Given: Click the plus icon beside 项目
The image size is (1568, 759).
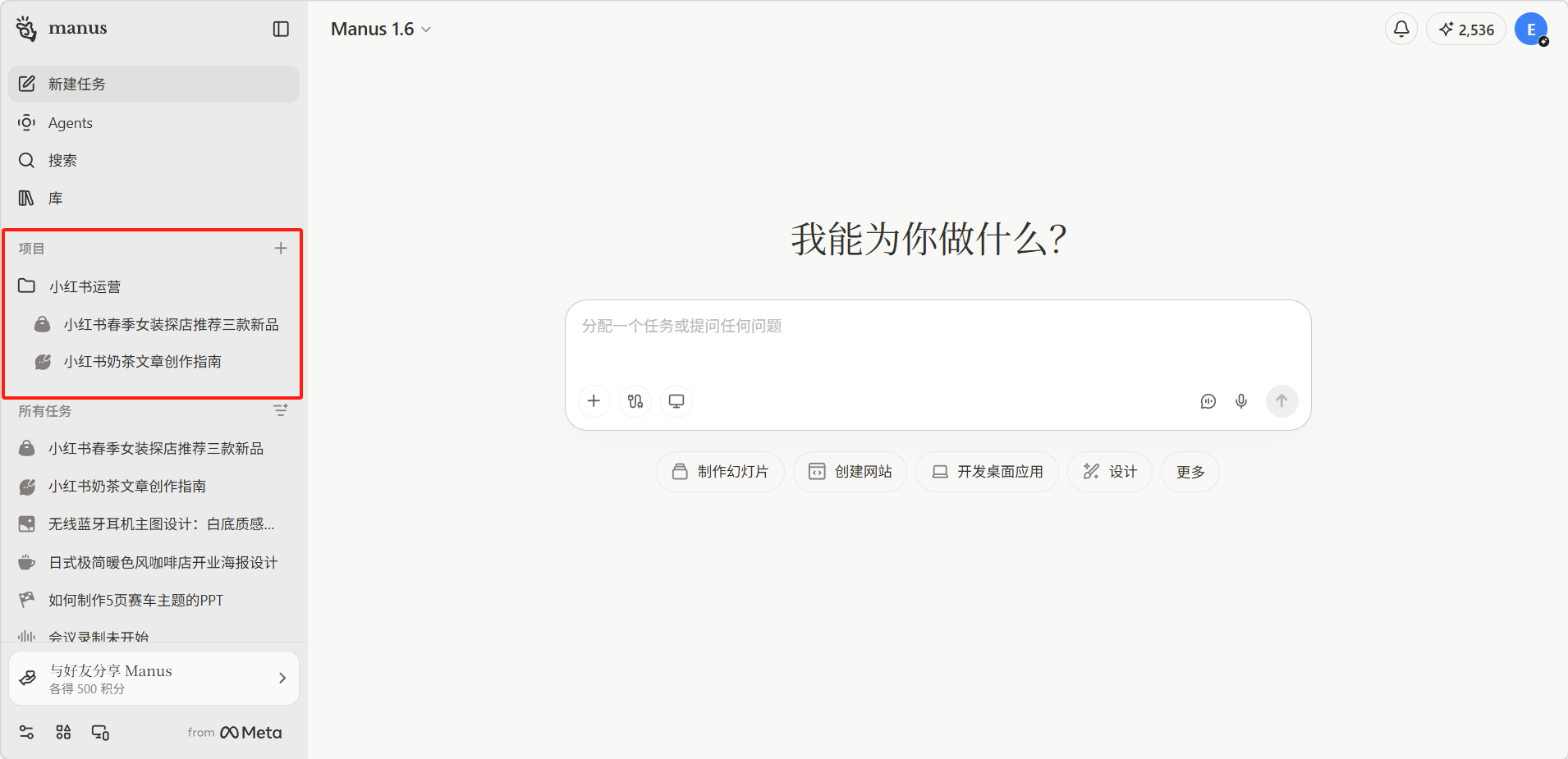Looking at the screenshot, I should click(281, 249).
